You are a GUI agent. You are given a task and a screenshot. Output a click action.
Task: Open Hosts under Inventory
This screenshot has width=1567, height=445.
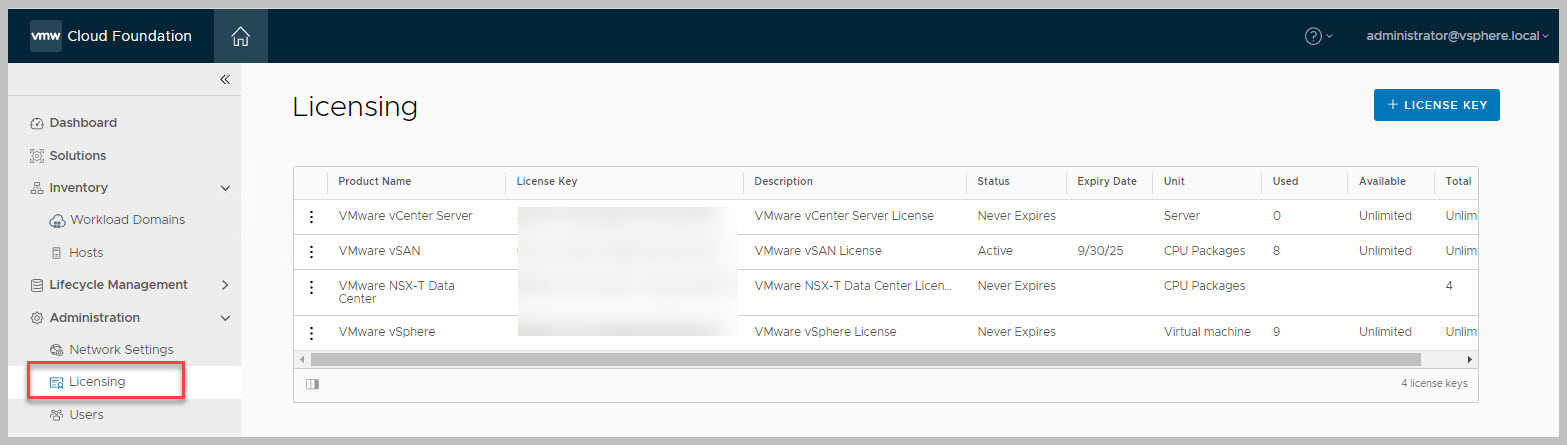[86, 253]
